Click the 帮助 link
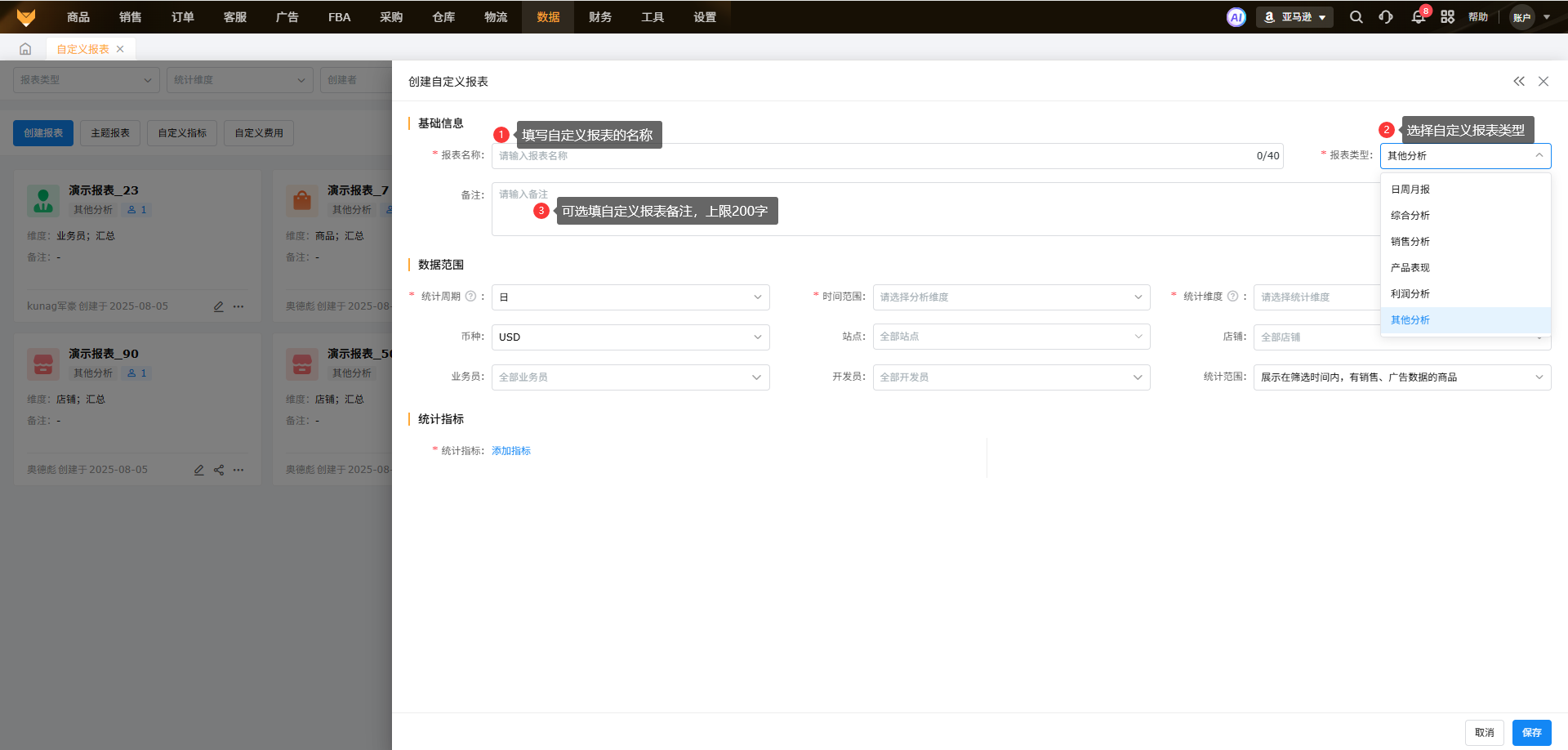1568x750 pixels. [x=1478, y=17]
